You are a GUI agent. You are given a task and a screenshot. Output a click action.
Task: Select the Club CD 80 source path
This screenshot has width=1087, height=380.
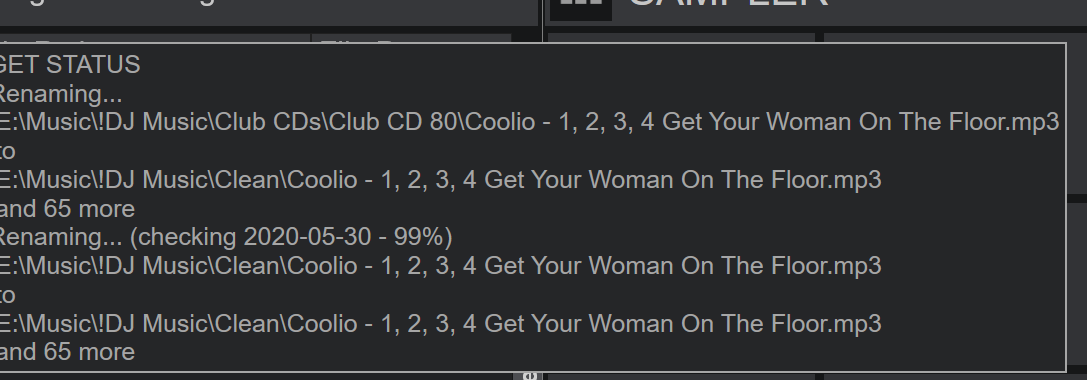click(530, 122)
